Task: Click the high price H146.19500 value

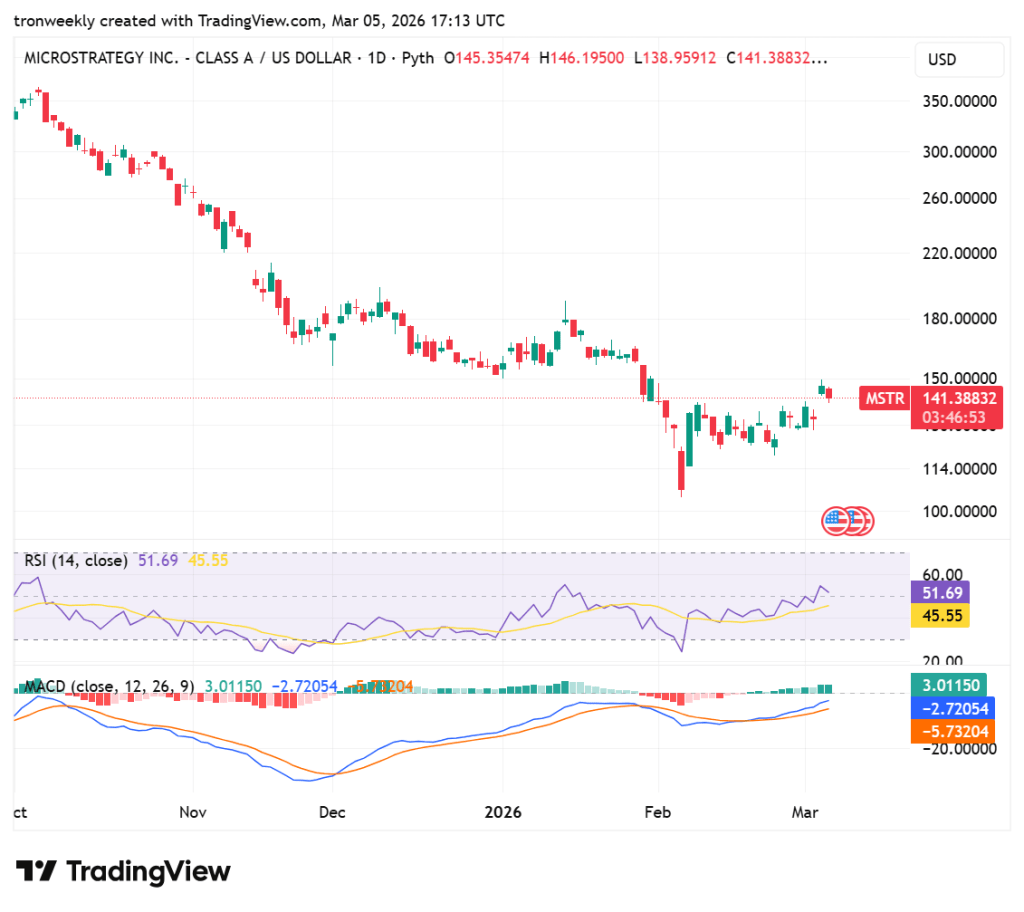Action: (x=581, y=58)
